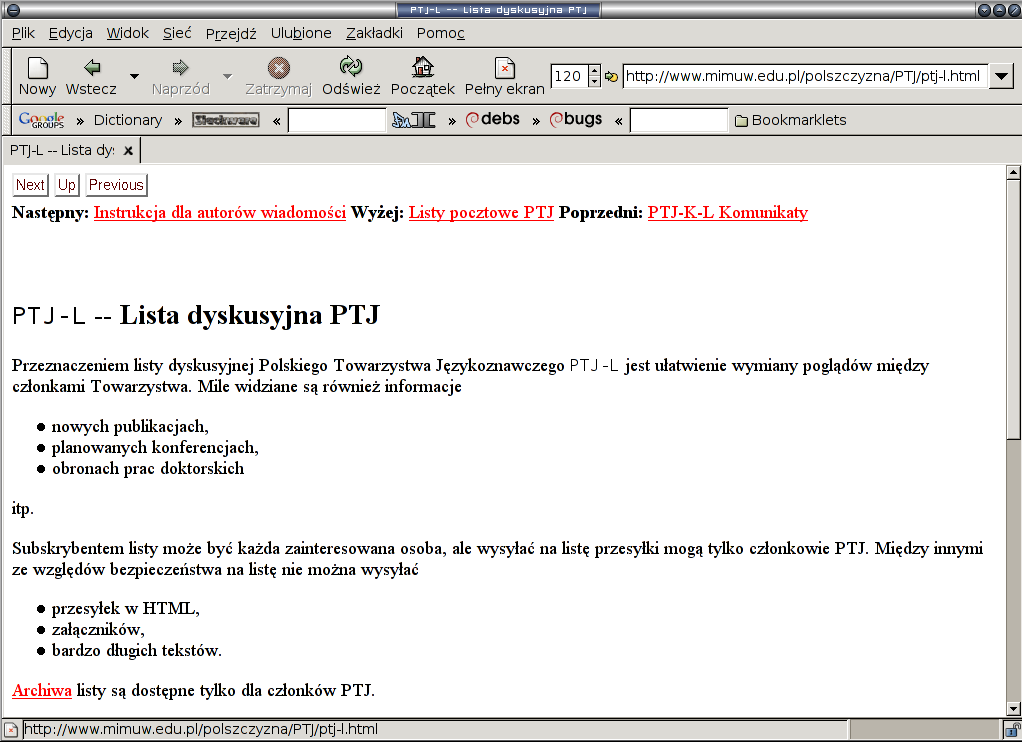Image resolution: width=1022 pixels, height=742 pixels.
Task: Click the bullet text nowych publikacjach
Action: pyautogui.click(x=130, y=427)
